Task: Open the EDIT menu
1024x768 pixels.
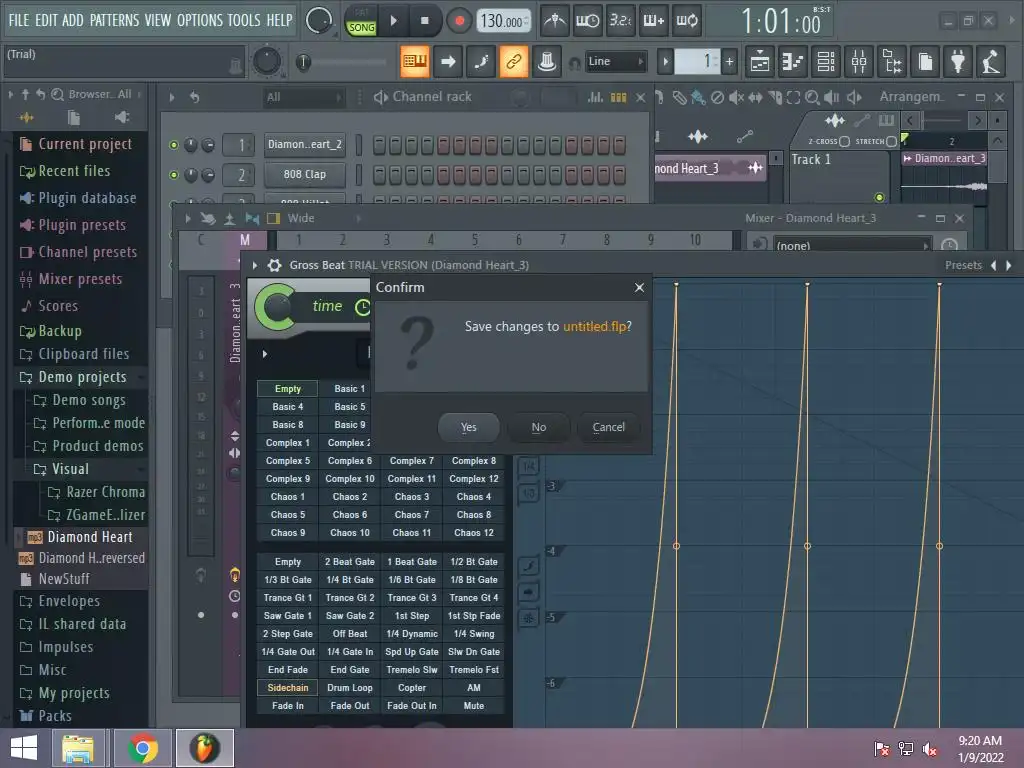Action: coord(46,20)
